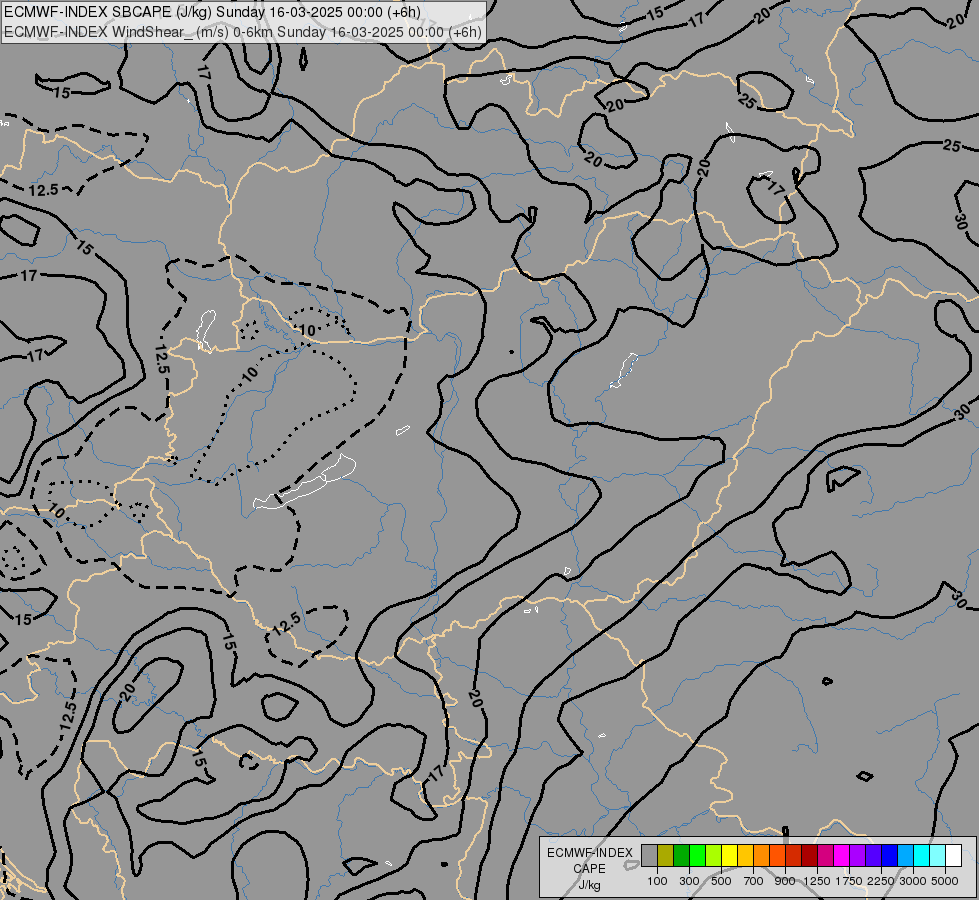Click the legend label '1750'
Viewport: 979px width, 900px height.
849,881
